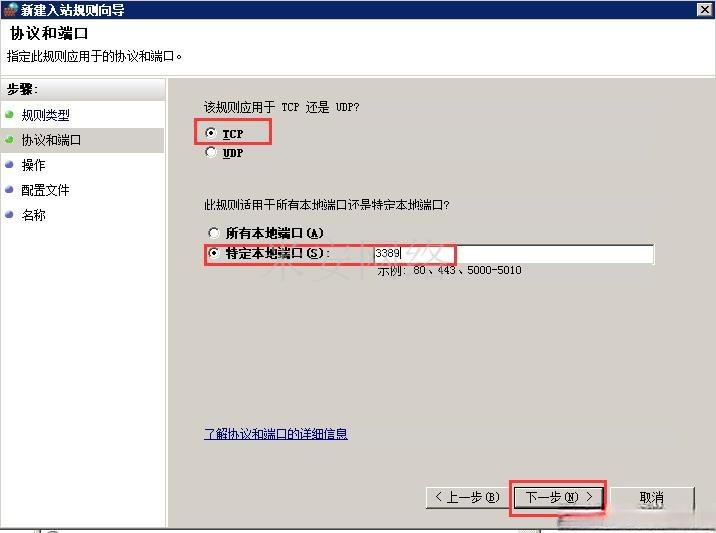Jump to 规则类型 step in sidebar

(x=46, y=115)
